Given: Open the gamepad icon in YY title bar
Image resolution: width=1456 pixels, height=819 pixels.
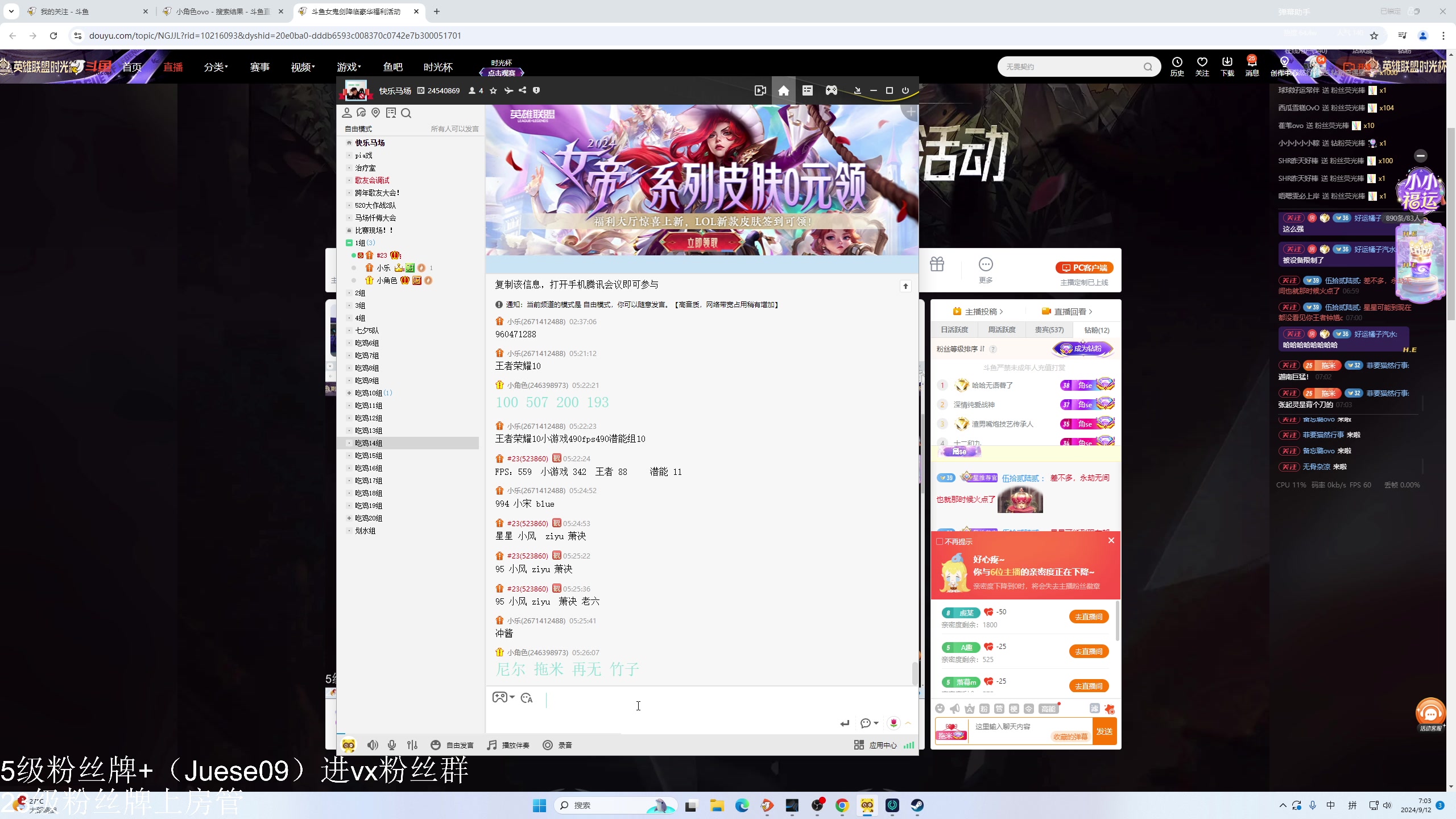Looking at the screenshot, I should coord(832,90).
